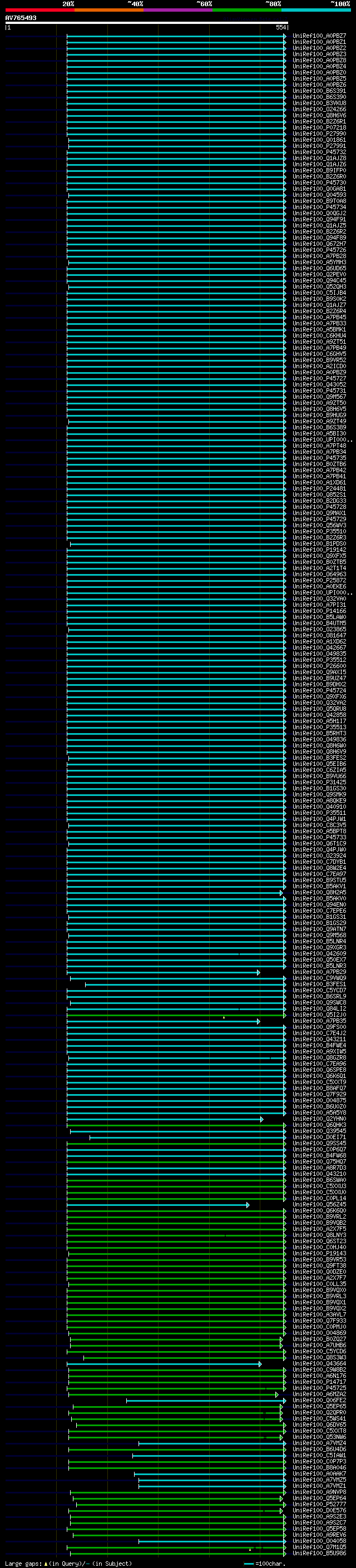Choose the UniRef100_A9NVP8 label

[x=319, y=1491]
